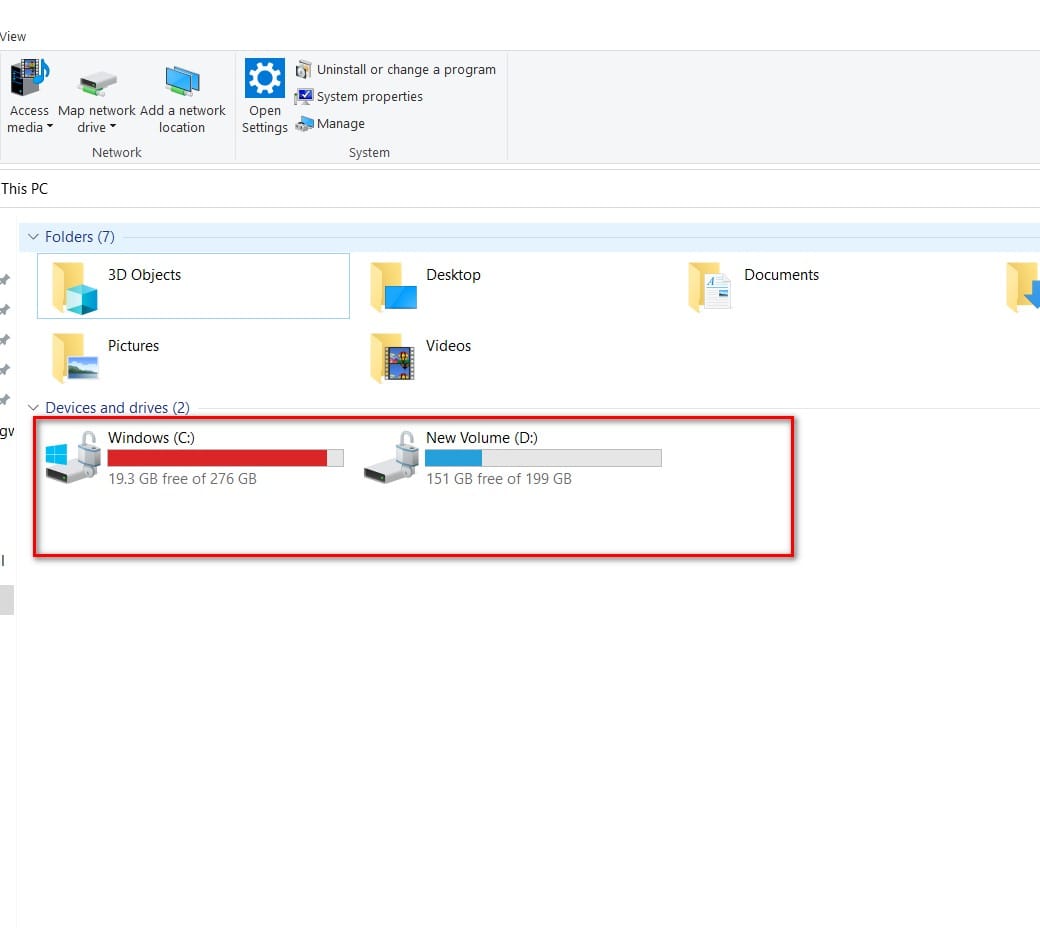Select the New Volume (D:) drive icon
Viewport: 1040px width, 928px height.
(391, 457)
